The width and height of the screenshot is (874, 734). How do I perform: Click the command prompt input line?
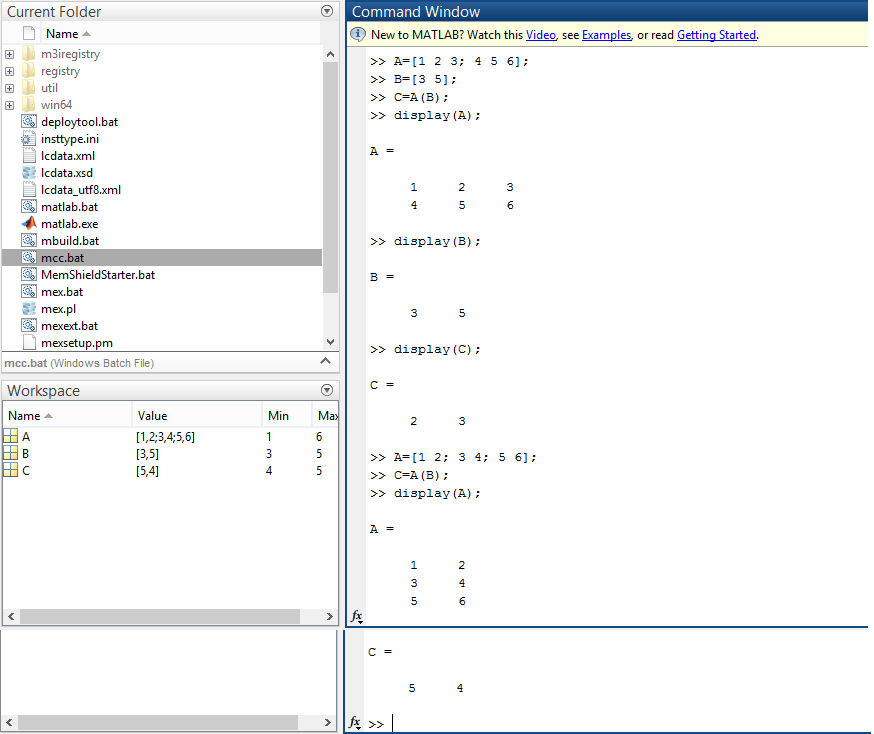(616, 723)
